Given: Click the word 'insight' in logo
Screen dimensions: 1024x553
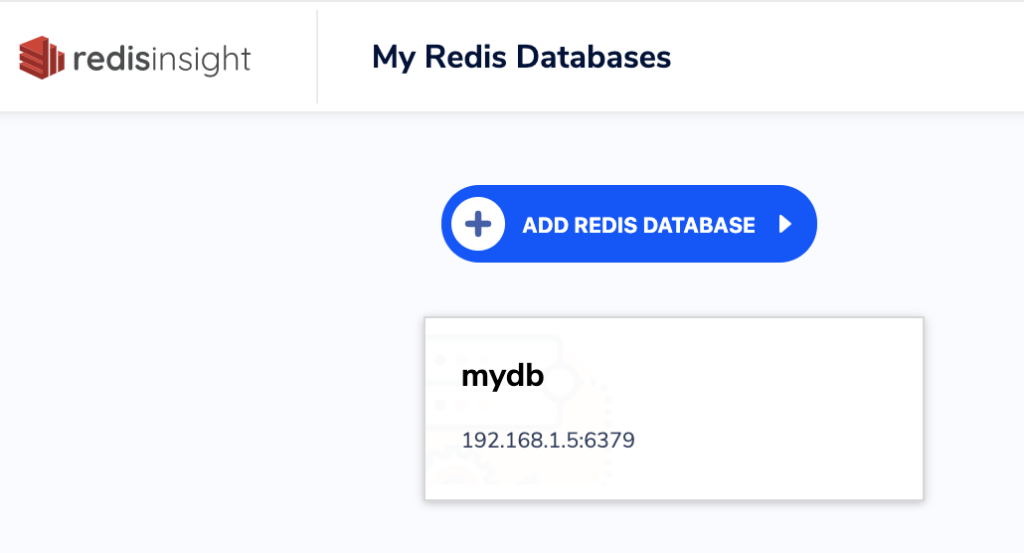Looking at the screenshot, I should (x=201, y=60).
